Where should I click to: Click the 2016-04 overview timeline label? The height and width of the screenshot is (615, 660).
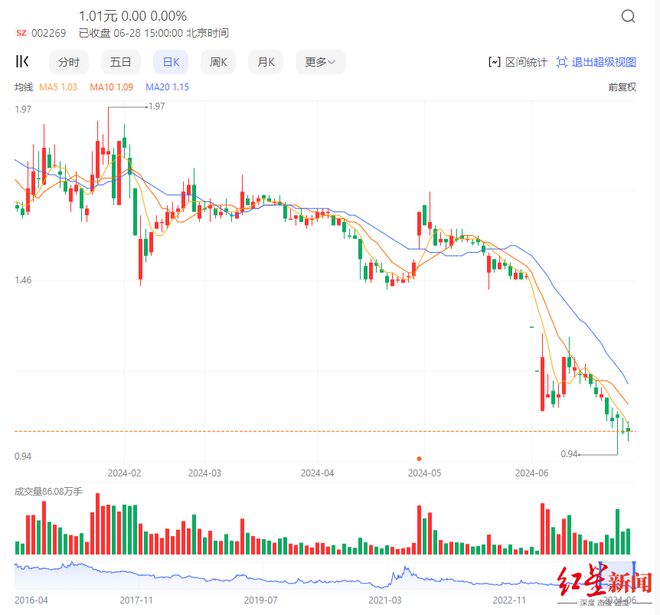31,600
